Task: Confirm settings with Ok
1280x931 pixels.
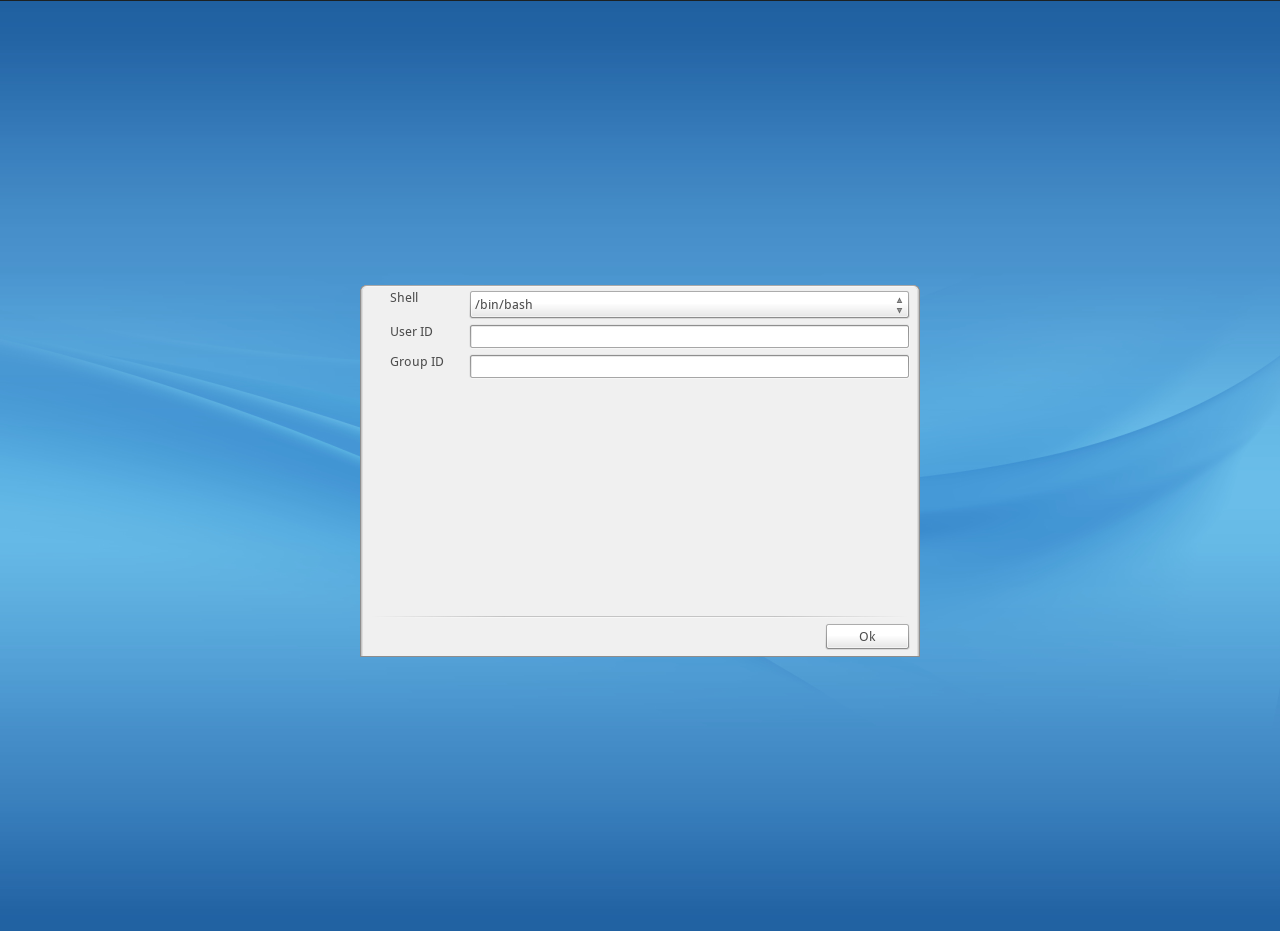Action: point(866,636)
